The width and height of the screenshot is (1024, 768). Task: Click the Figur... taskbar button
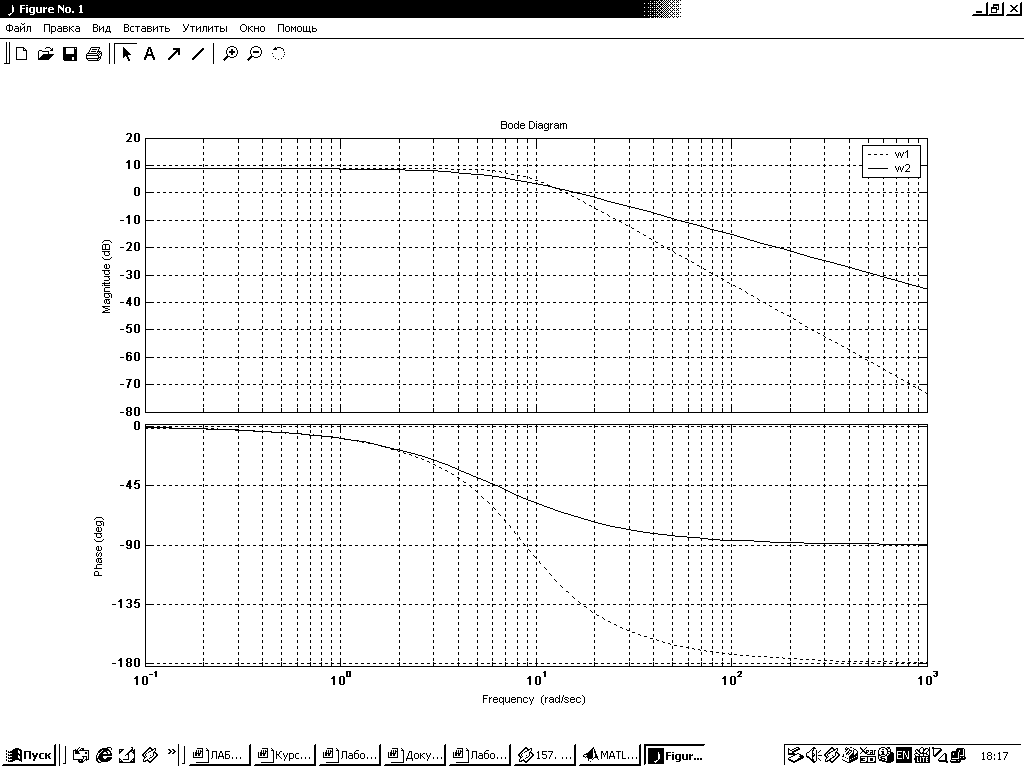point(676,755)
